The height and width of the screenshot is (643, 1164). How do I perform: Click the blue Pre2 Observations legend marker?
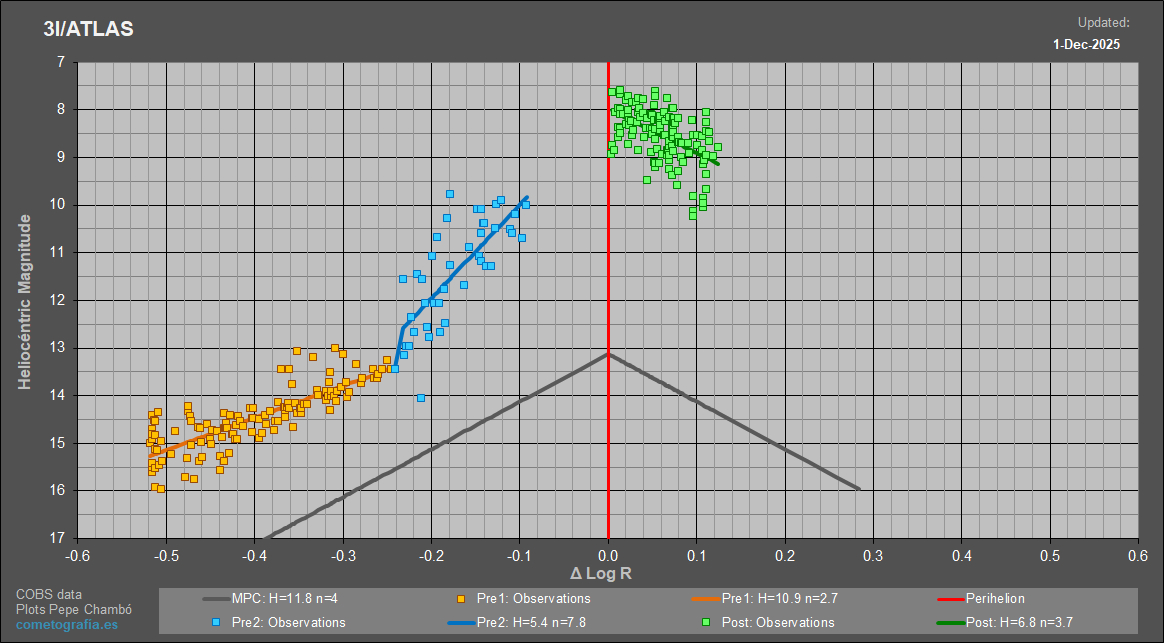pos(217,622)
